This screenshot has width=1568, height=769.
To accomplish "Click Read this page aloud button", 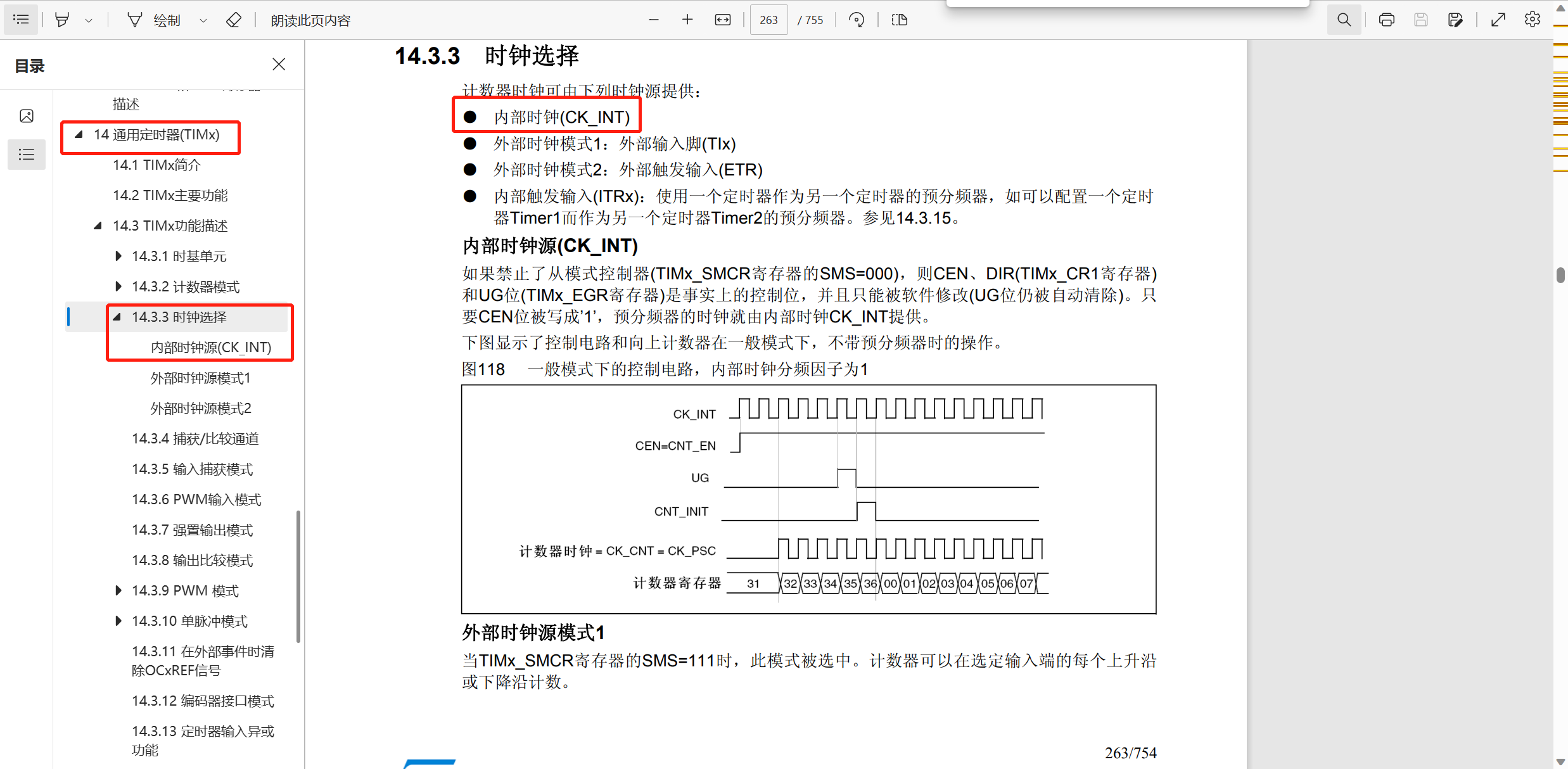I will tap(310, 20).
